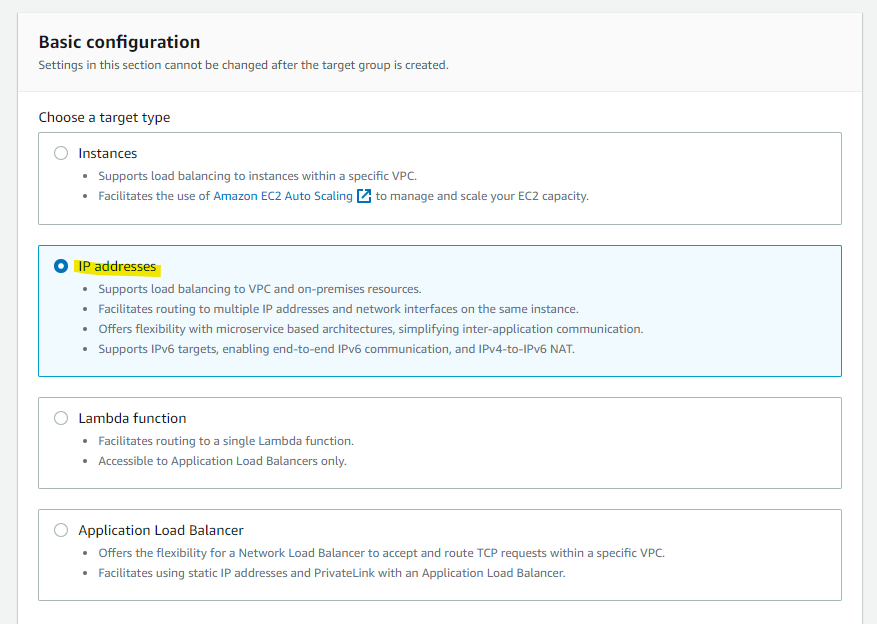This screenshot has width=877, height=624.
Task: Pick the Application Load Balancer radio button
Action: (x=61, y=530)
